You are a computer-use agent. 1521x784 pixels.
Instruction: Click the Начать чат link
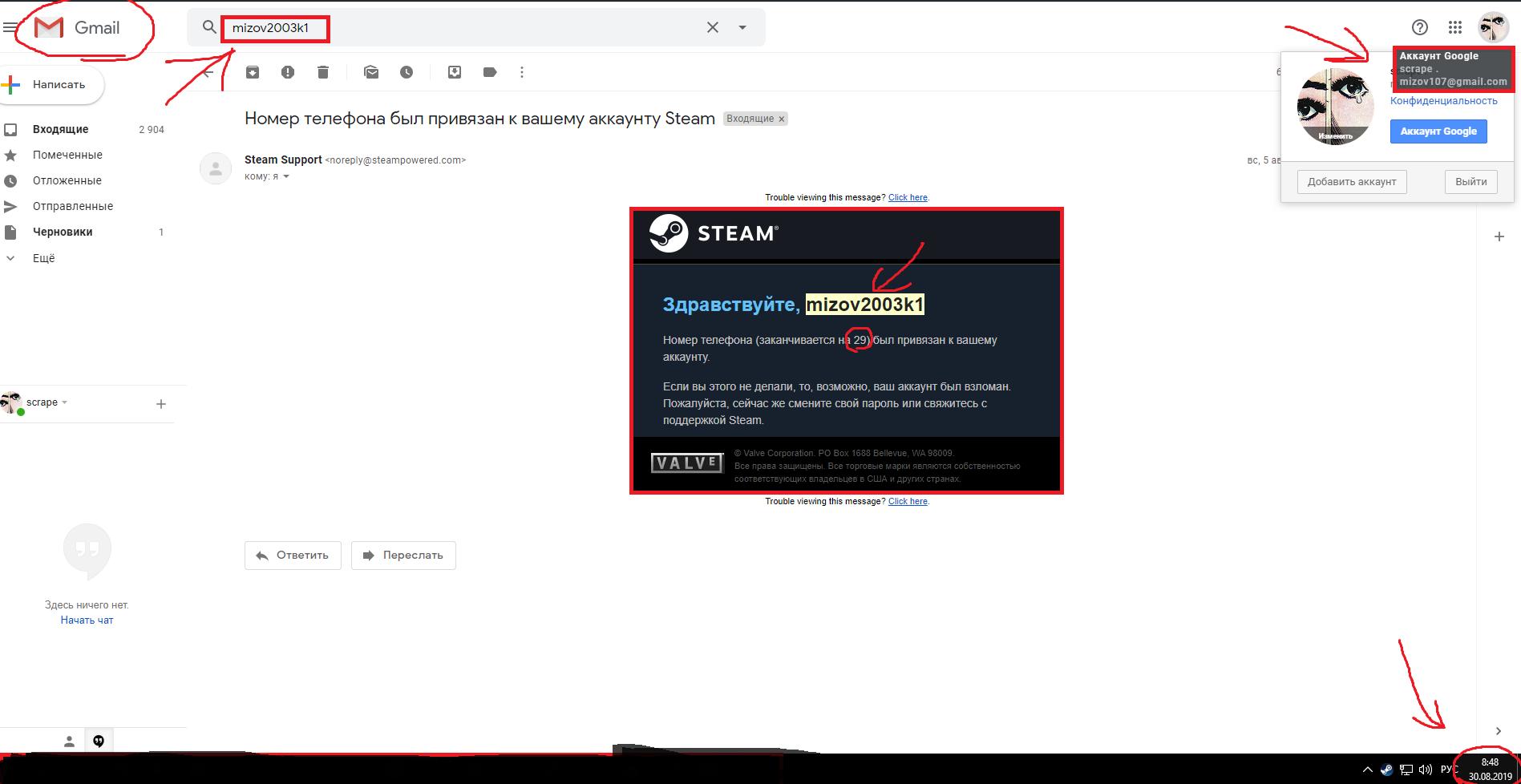[87, 620]
